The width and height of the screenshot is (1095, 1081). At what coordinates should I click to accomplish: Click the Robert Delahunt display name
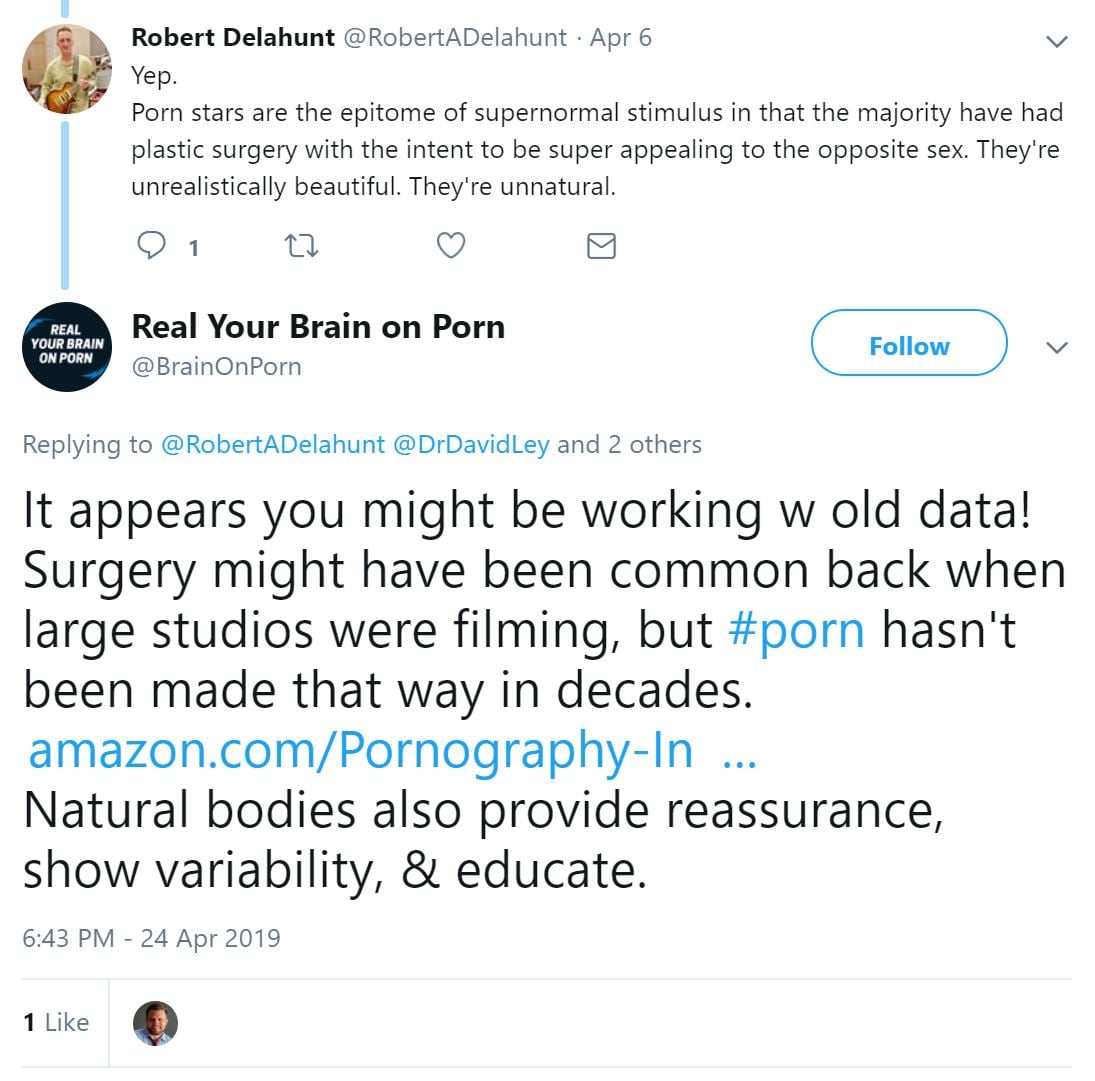234,38
